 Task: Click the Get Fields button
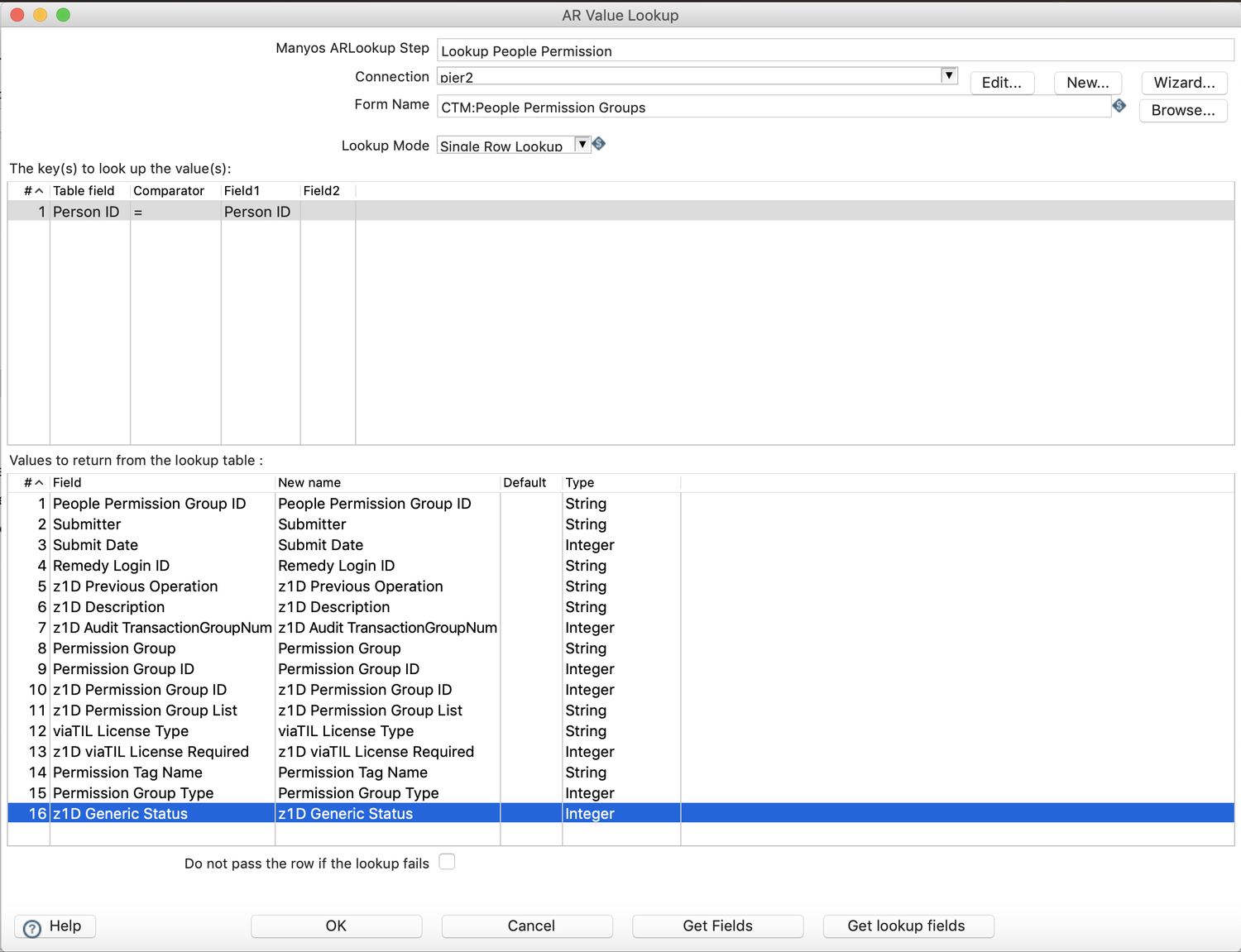tap(717, 926)
